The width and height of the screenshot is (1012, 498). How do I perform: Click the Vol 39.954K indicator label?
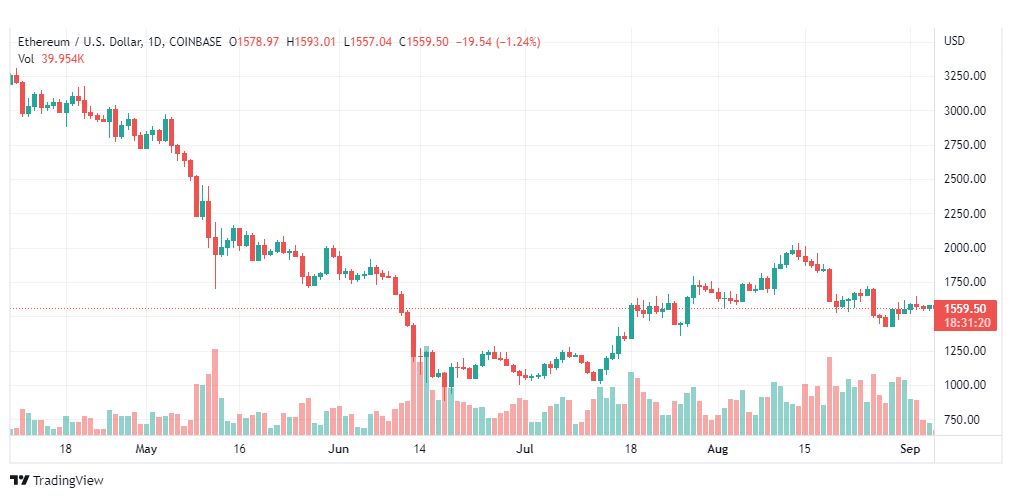click(x=51, y=59)
